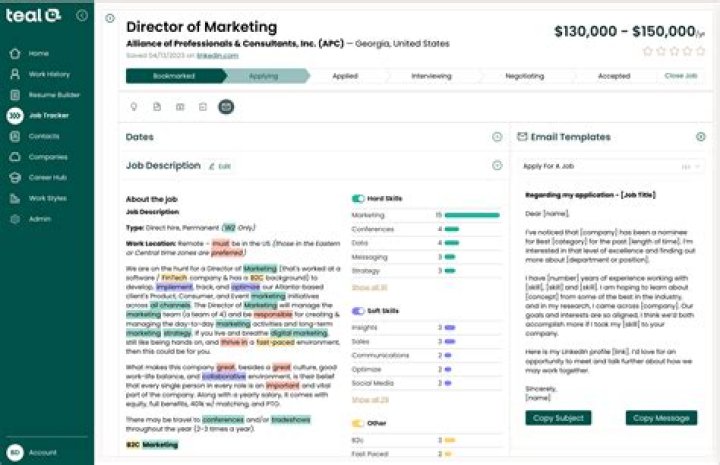Click the Copy Subject button

coord(558,418)
